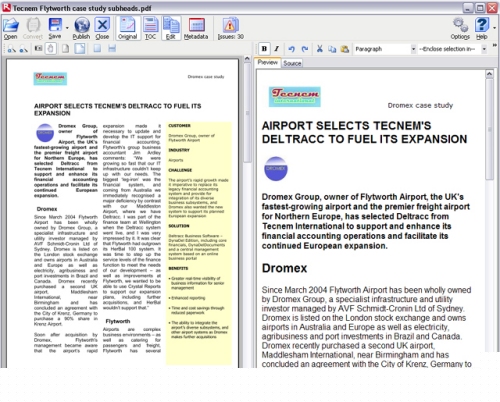This screenshot has width=500, height=402.
Task: Open a file with the Open button
Action: (x=10, y=28)
